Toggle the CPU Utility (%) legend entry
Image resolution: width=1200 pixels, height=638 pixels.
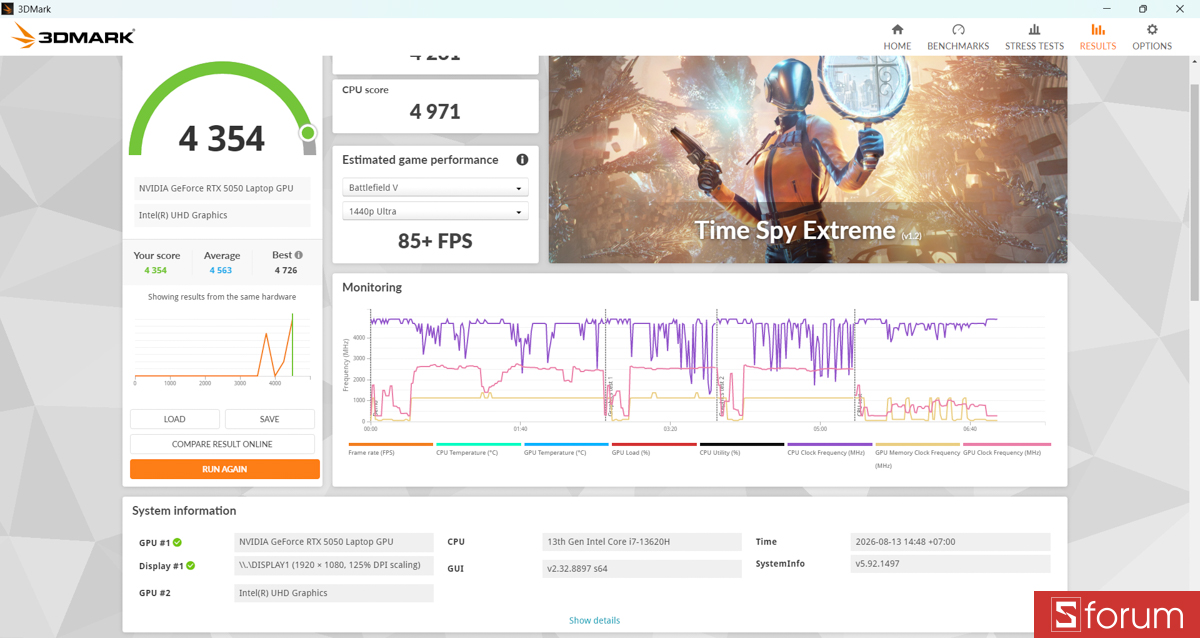pyautogui.click(x=742, y=448)
